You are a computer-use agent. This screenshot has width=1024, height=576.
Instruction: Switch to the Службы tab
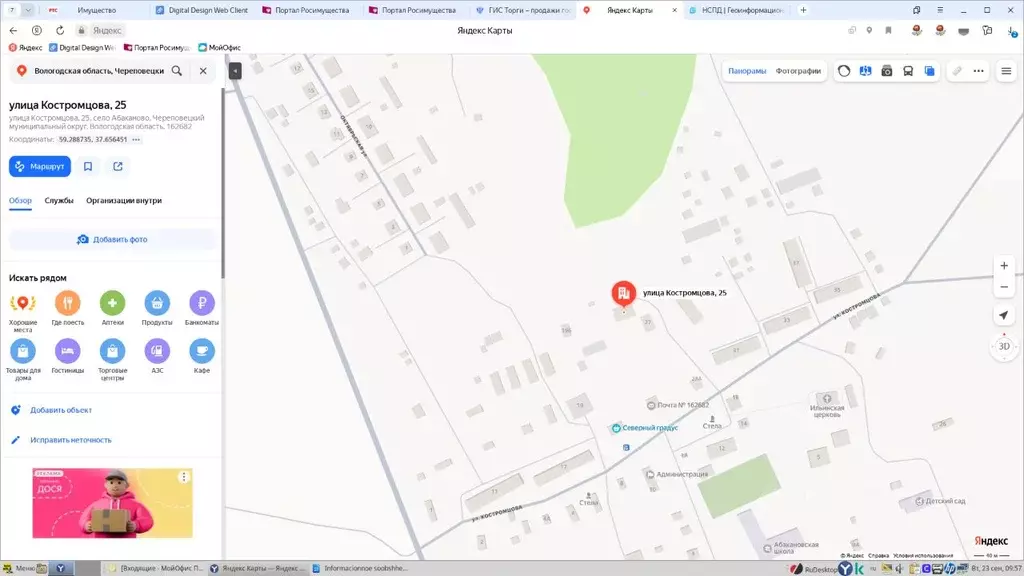[59, 201]
